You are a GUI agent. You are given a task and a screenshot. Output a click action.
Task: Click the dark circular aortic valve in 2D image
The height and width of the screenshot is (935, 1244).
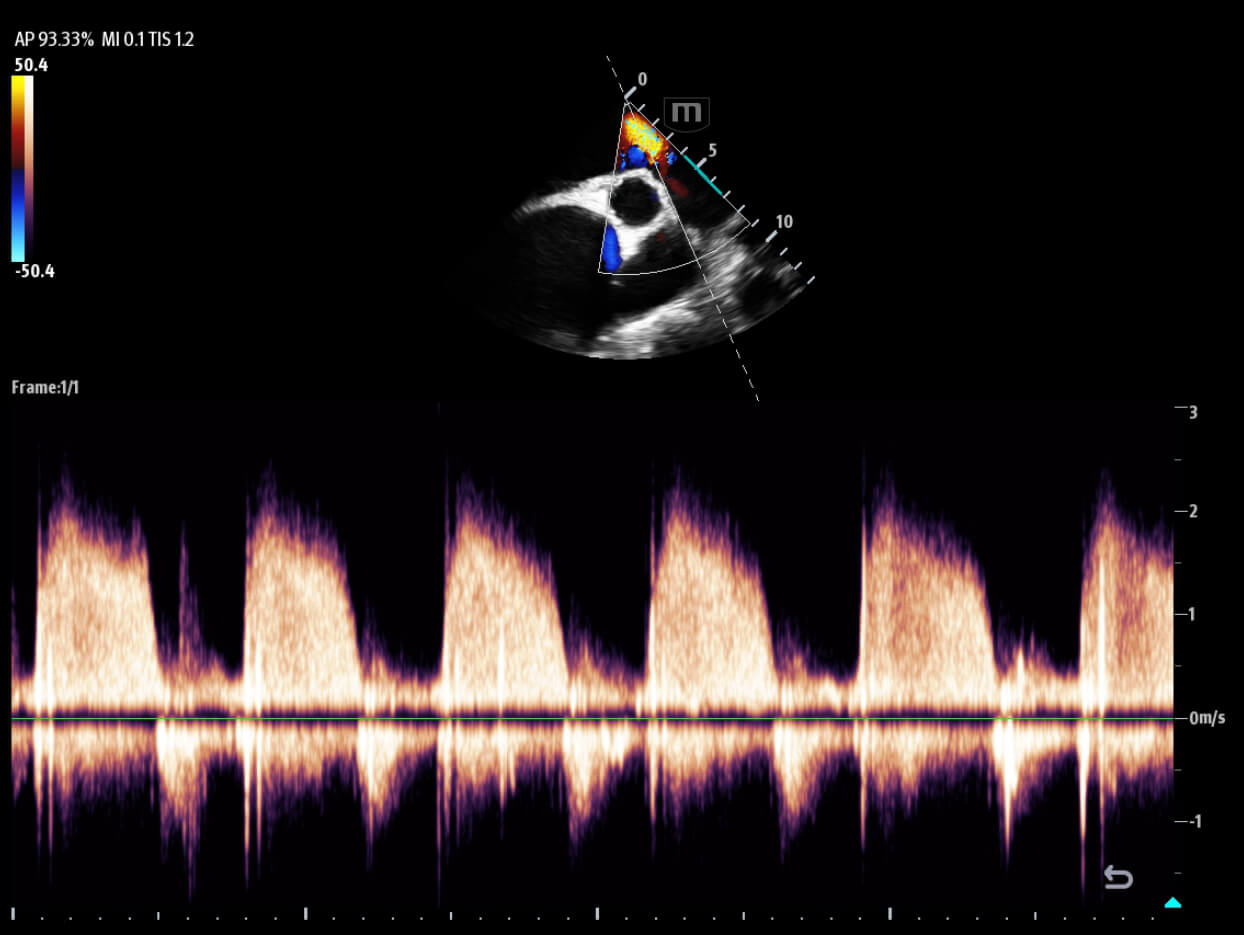(633, 200)
